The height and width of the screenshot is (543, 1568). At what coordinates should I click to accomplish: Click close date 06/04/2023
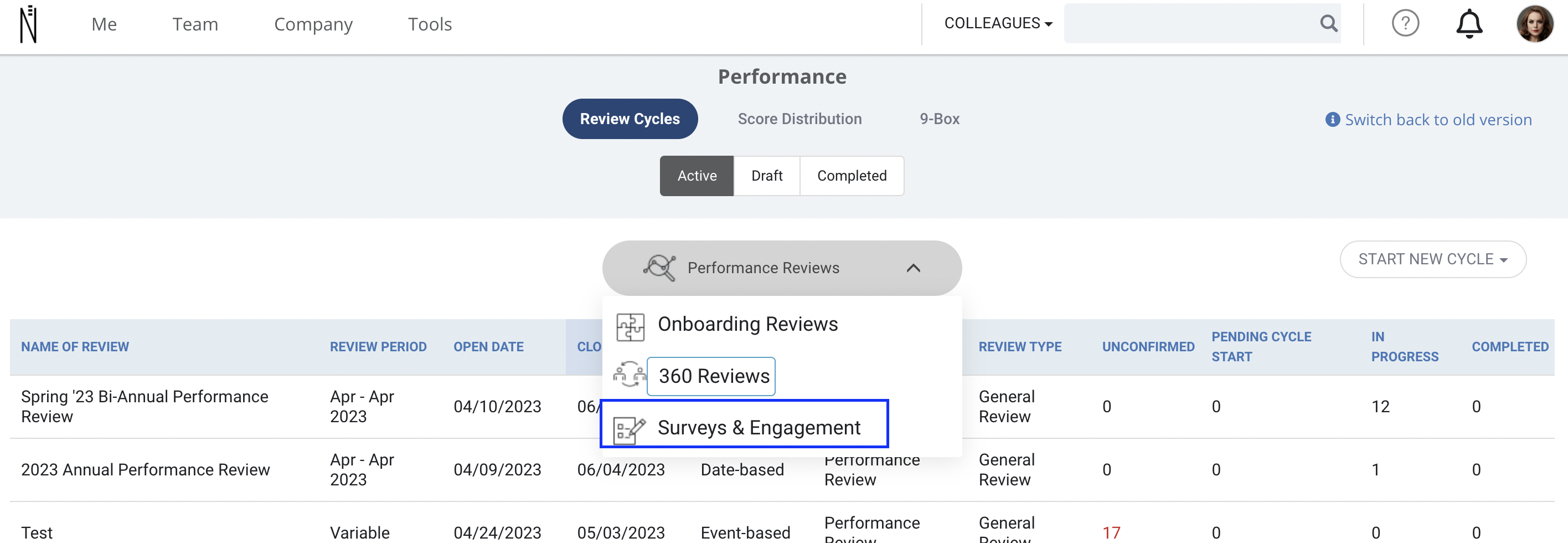coord(620,470)
